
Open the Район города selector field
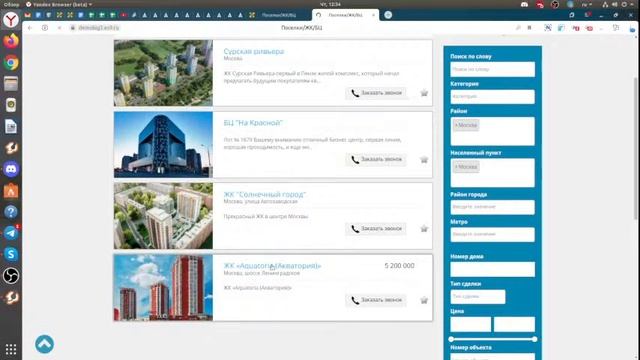(492, 207)
